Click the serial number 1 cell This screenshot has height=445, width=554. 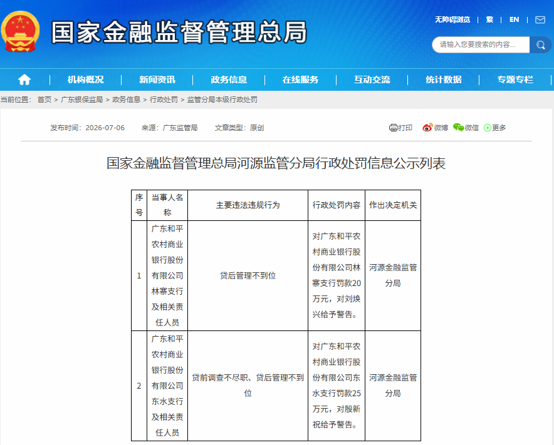coord(139,276)
